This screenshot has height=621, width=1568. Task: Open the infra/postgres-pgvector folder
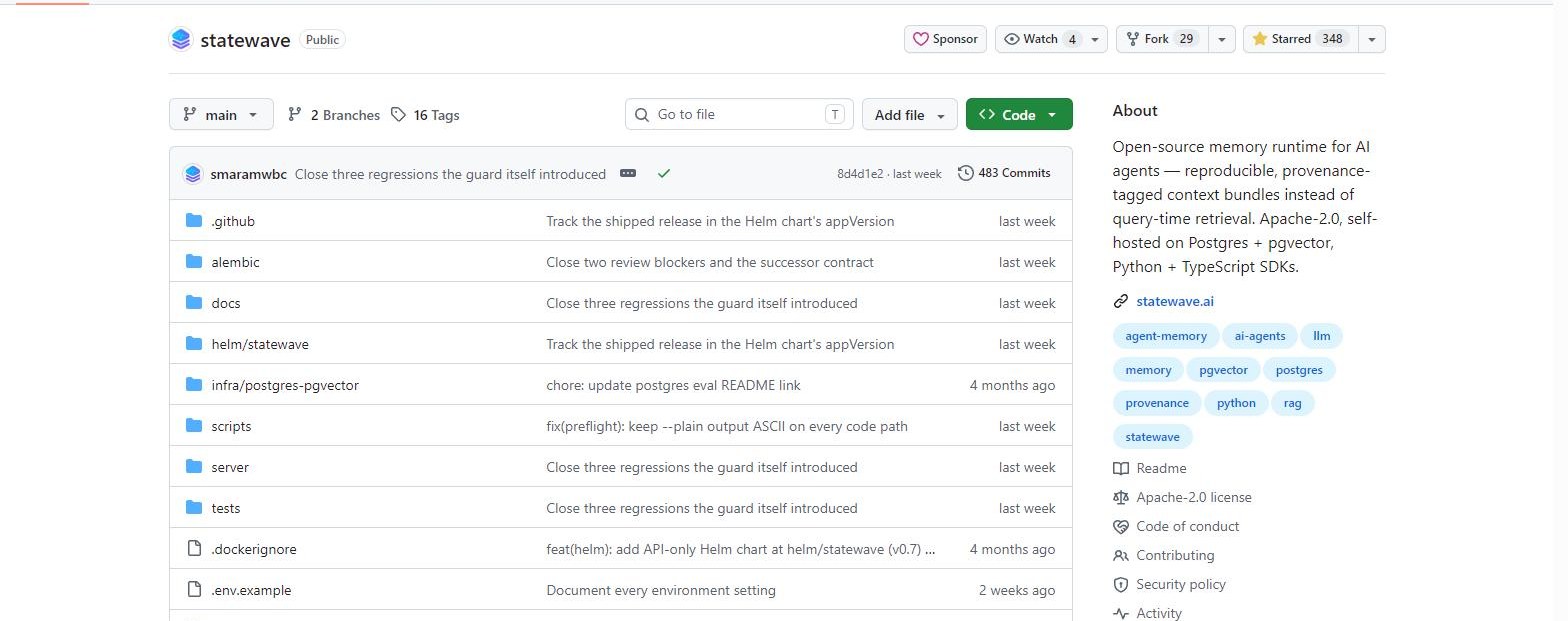click(285, 385)
